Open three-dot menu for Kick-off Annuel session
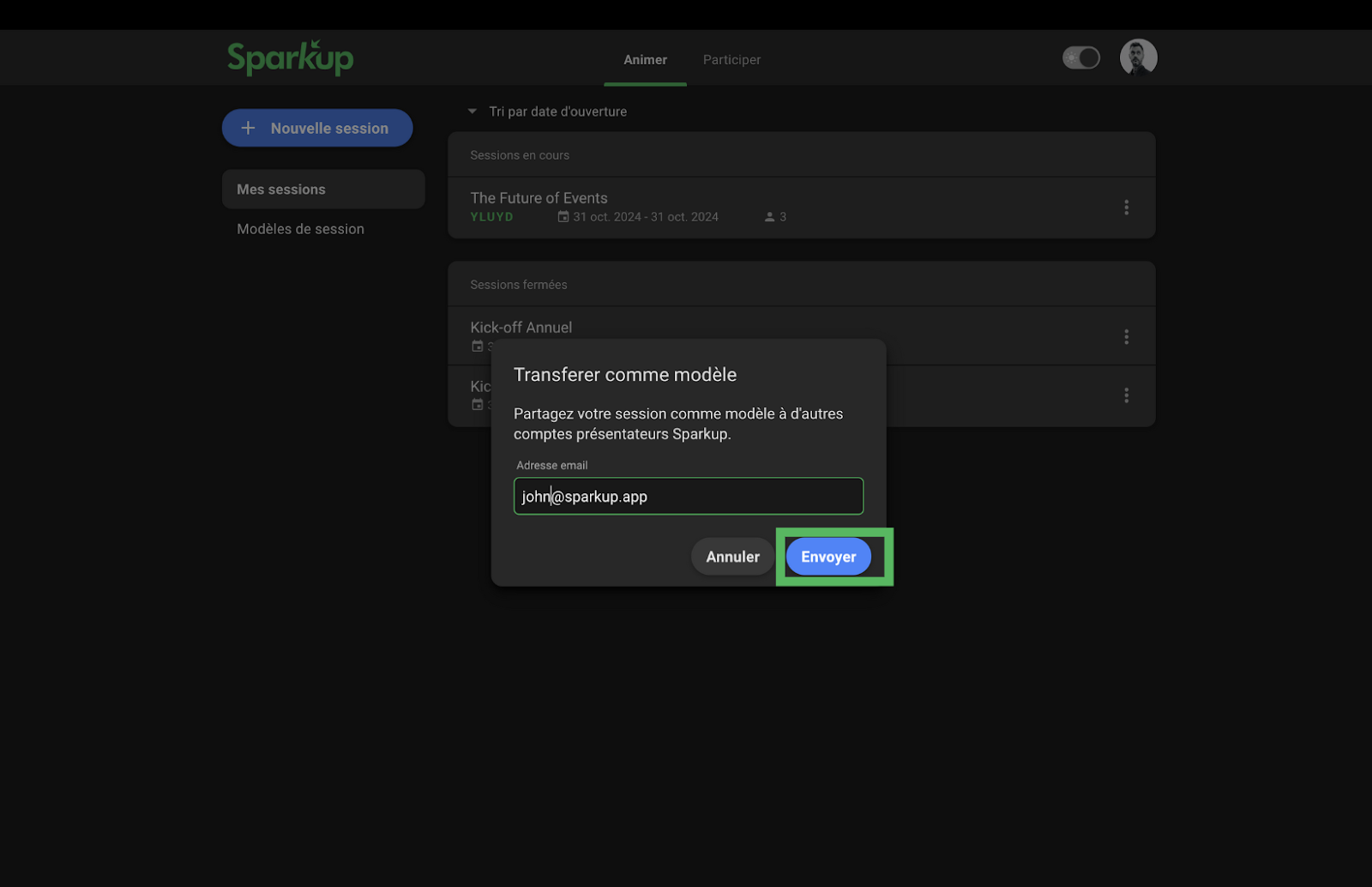 point(1126,336)
